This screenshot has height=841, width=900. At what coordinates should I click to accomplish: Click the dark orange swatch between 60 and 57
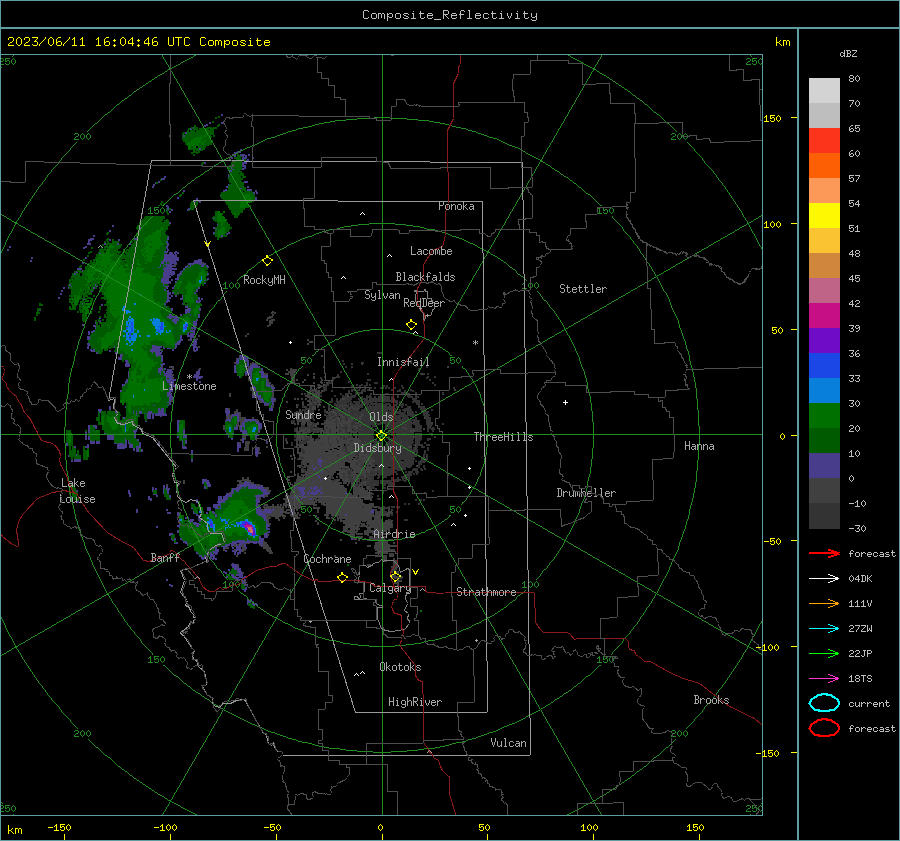click(824, 166)
